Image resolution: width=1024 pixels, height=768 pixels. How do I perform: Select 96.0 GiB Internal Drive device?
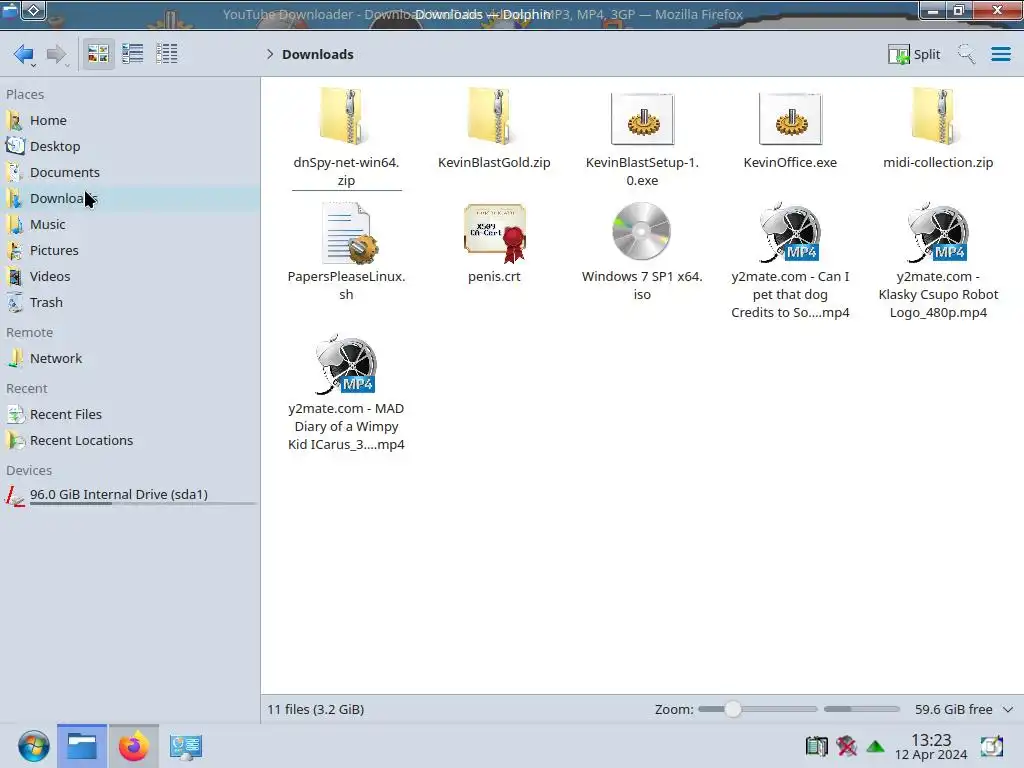pyautogui.click(x=131, y=495)
